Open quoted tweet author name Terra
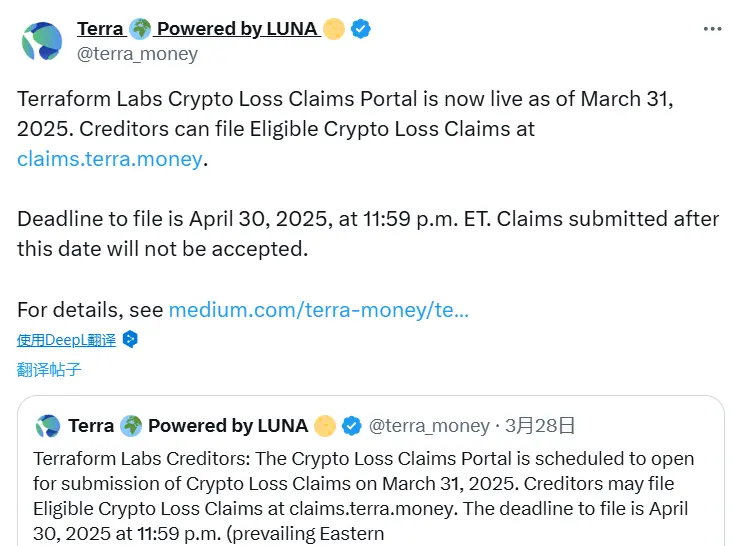739x546 pixels. (91, 426)
